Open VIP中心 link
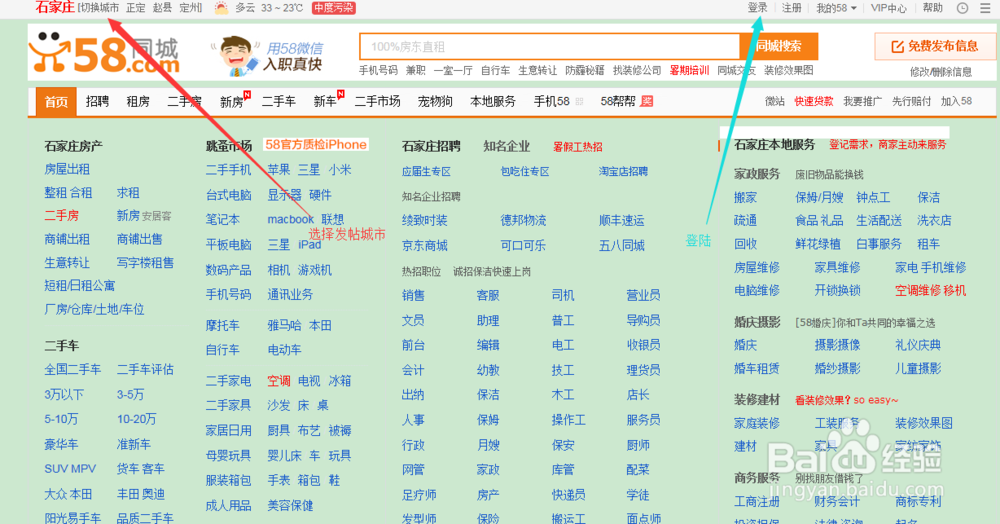 point(888,8)
